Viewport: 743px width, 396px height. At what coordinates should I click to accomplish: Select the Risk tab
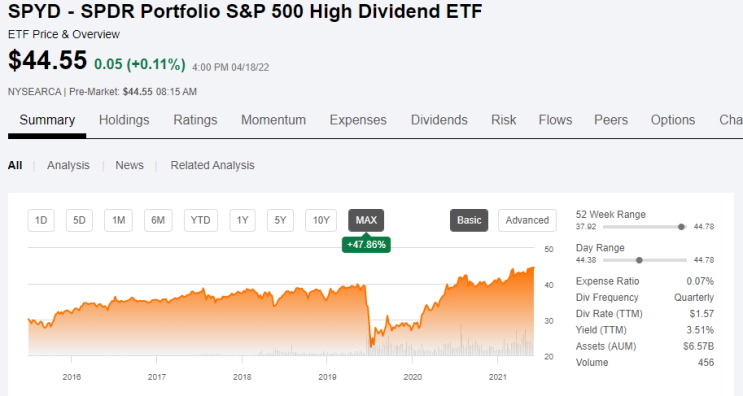(x=503, y=120)
